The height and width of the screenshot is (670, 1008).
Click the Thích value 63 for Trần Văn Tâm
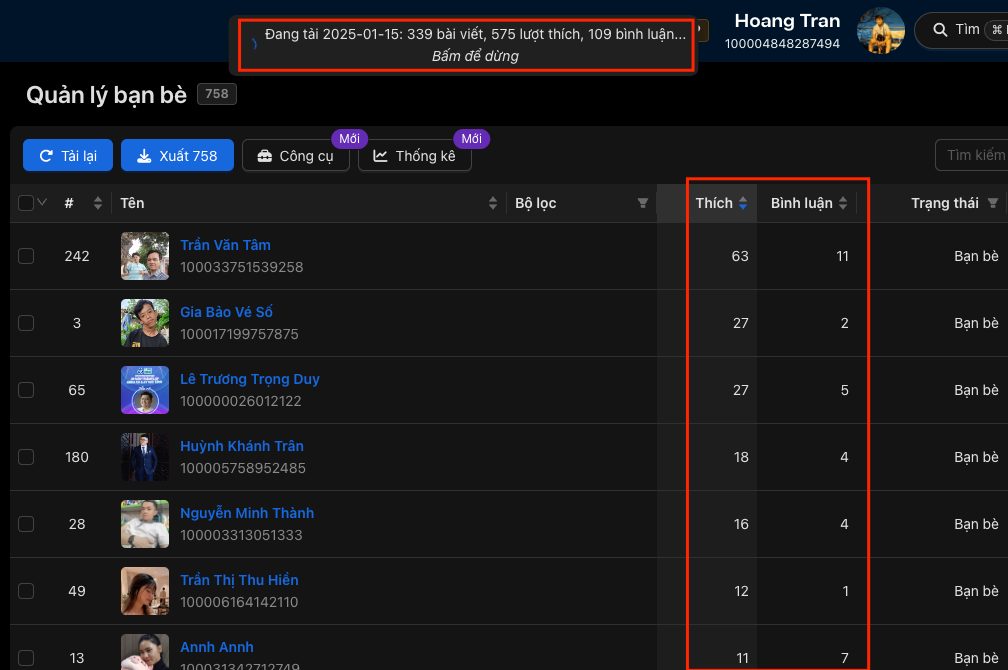[x=740, y=256]
